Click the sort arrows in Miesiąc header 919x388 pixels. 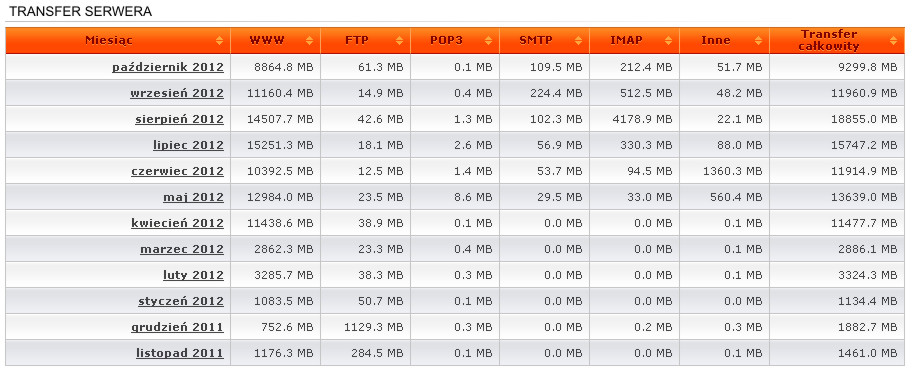point(219,40)
